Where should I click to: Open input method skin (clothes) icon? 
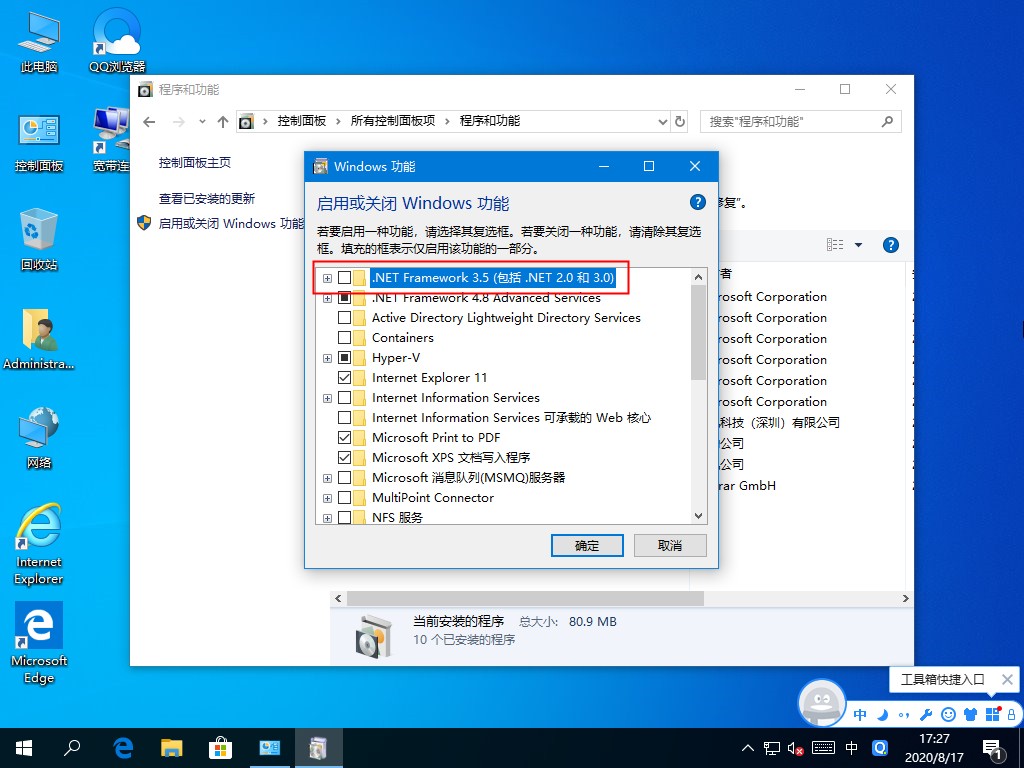[969, 715]
